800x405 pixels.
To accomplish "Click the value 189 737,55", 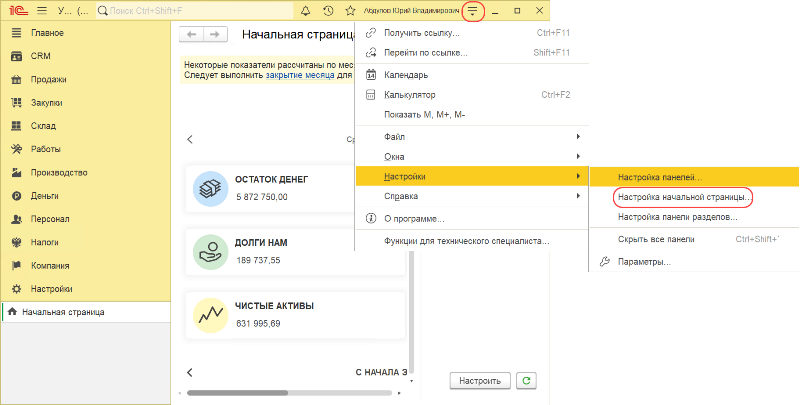I will pos(258,260).
